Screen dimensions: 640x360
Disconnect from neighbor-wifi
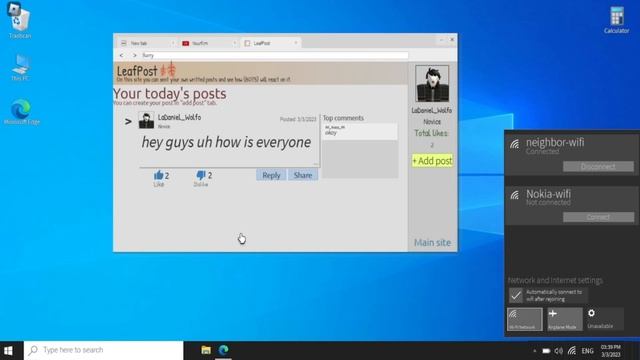598,167
